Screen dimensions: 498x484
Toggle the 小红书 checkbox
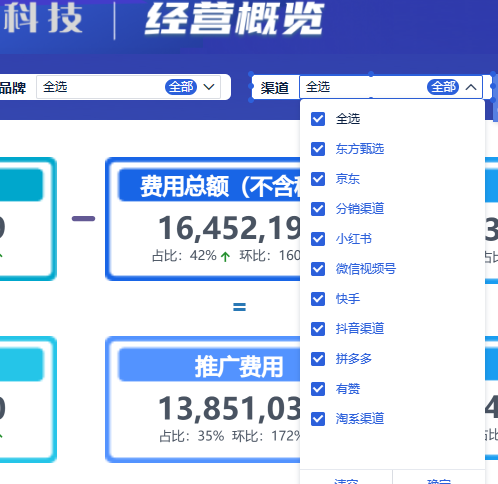point(318,239)
